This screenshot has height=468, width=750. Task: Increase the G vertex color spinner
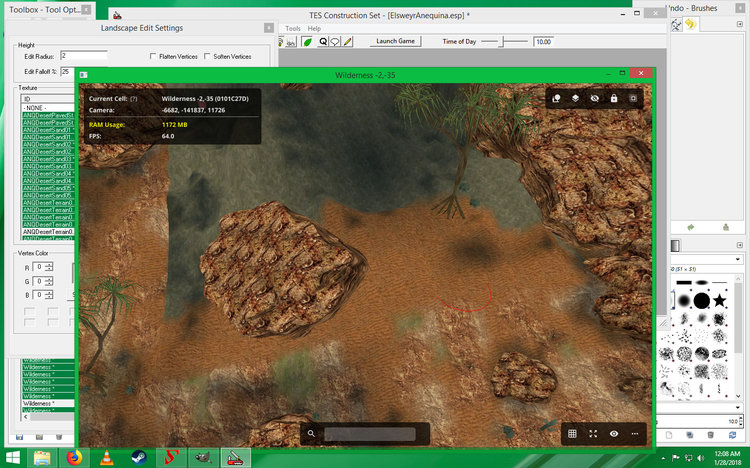(49, 279)
